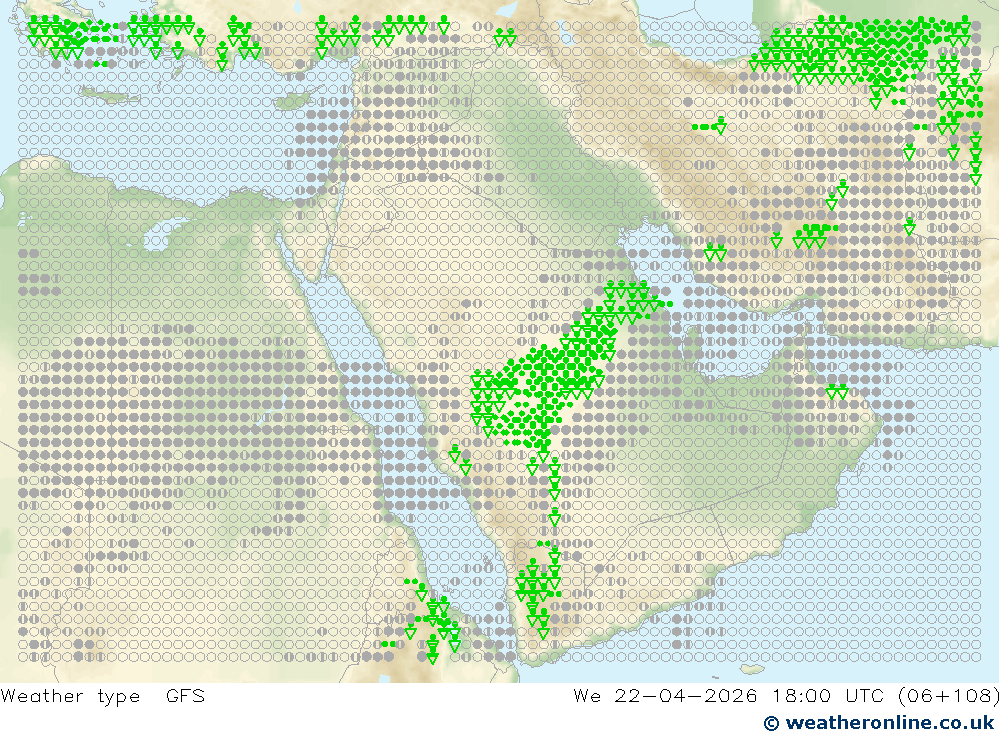Click the weatheronline.co.uk copyright text
The height and width of the screenshot is (733, 1000).
879,722
